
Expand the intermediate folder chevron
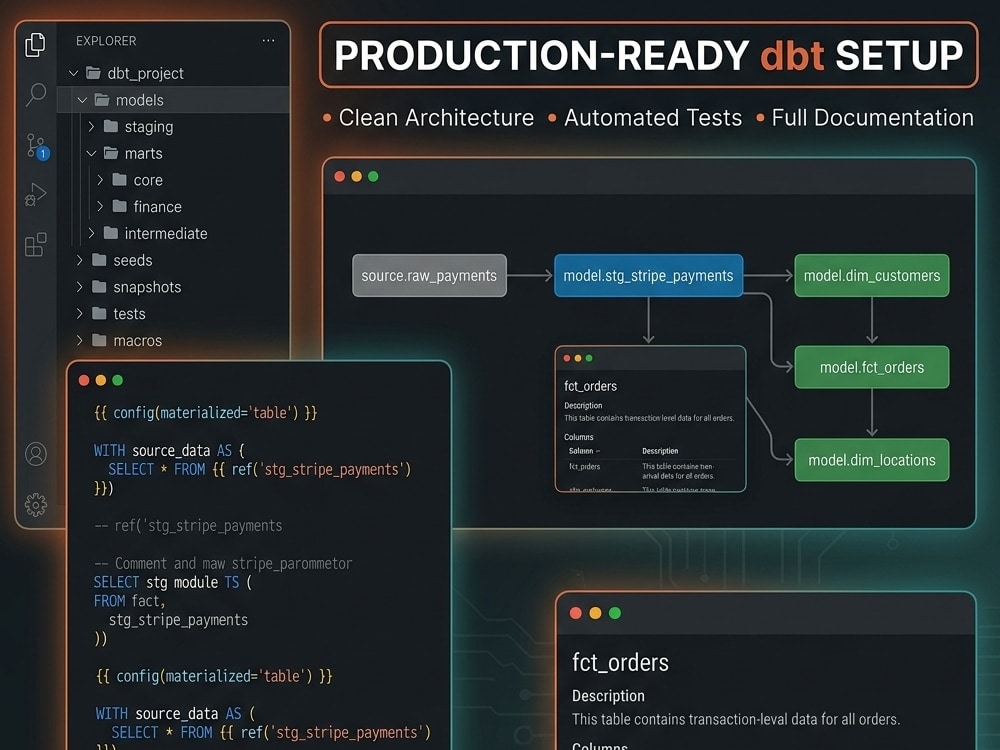(x=91, y=233)
